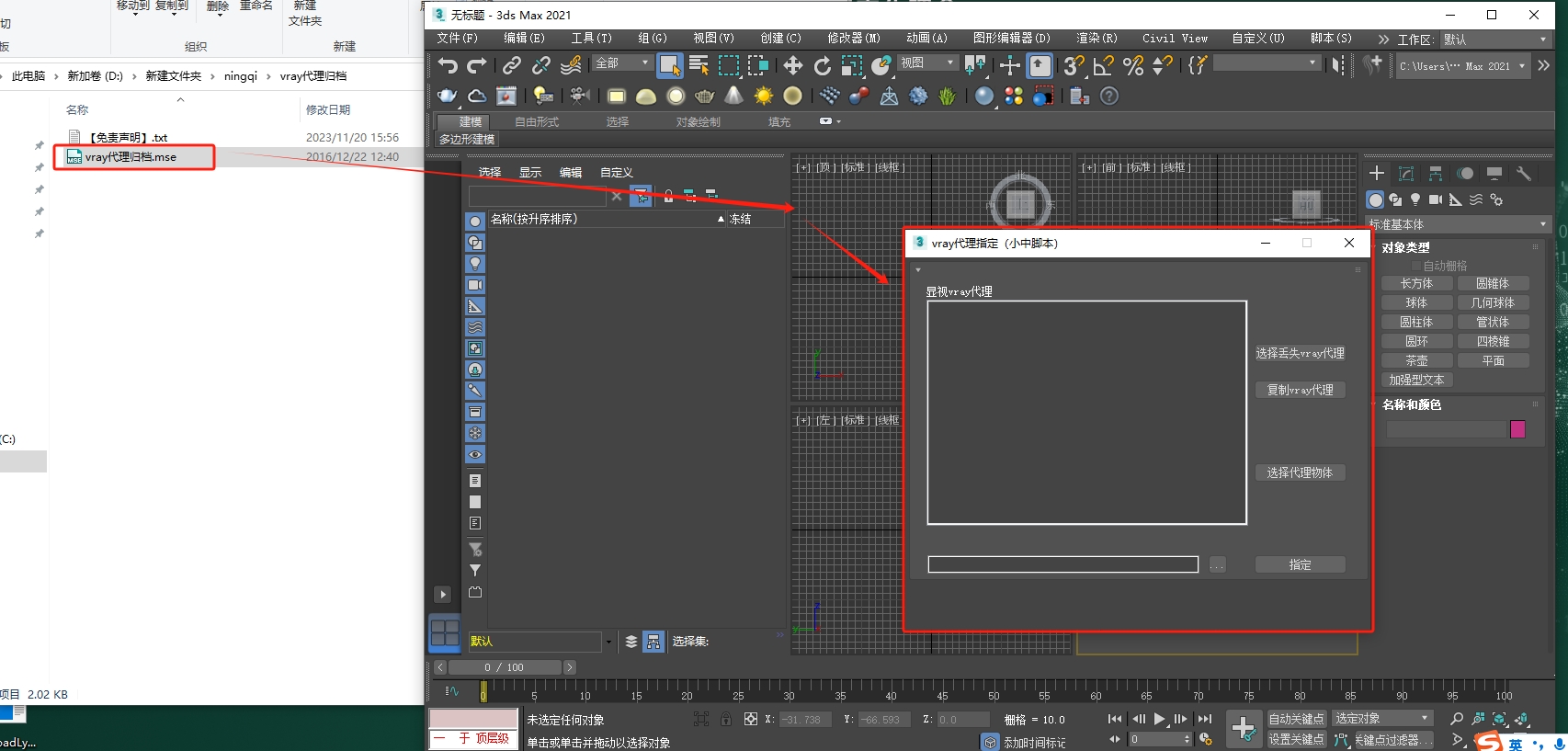Click the teapot Render Setup icon
Screen dimensions: 1568x751
447,96
